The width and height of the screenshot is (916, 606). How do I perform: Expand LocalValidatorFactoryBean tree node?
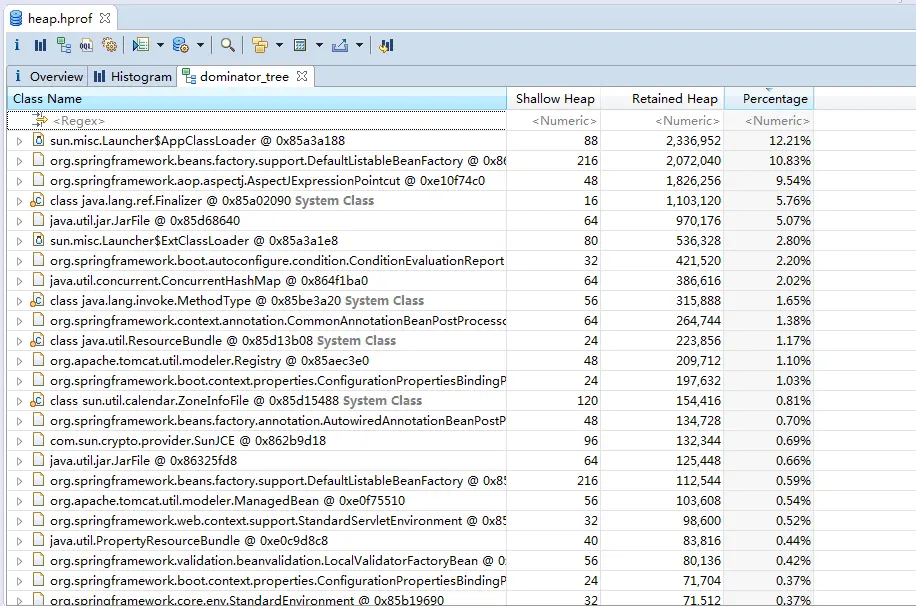[19, 561]
